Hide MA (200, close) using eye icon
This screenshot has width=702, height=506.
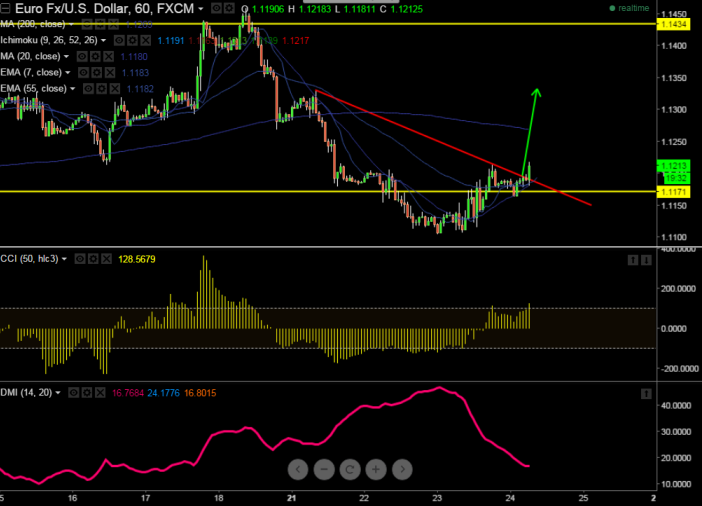tap(87, 24)
